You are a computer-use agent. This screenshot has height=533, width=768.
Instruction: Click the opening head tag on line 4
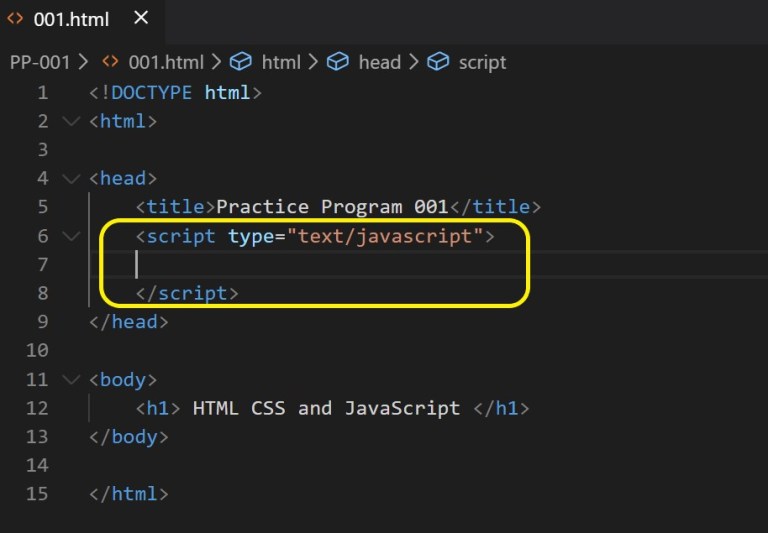click(x=123, y=178)
